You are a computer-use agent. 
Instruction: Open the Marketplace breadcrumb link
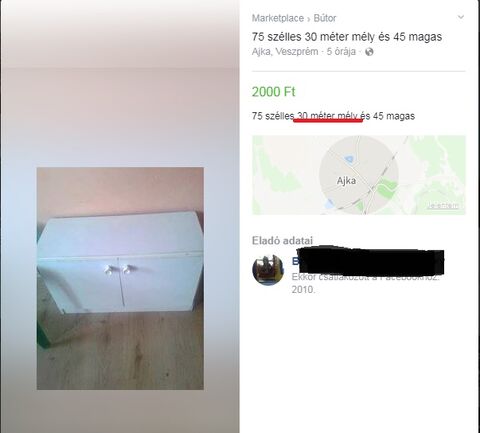click(x=278, y=18)
